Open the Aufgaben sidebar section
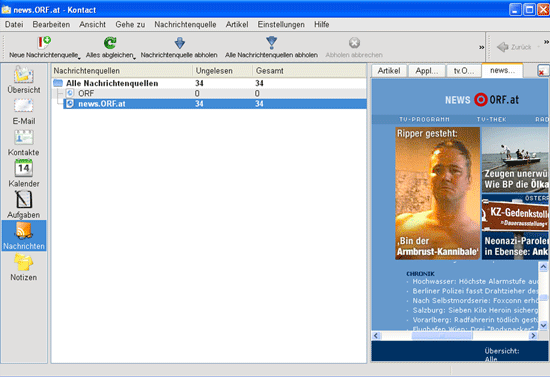Image resolution: width=550 pixels, height=377 pixels. tap(24, 205)
